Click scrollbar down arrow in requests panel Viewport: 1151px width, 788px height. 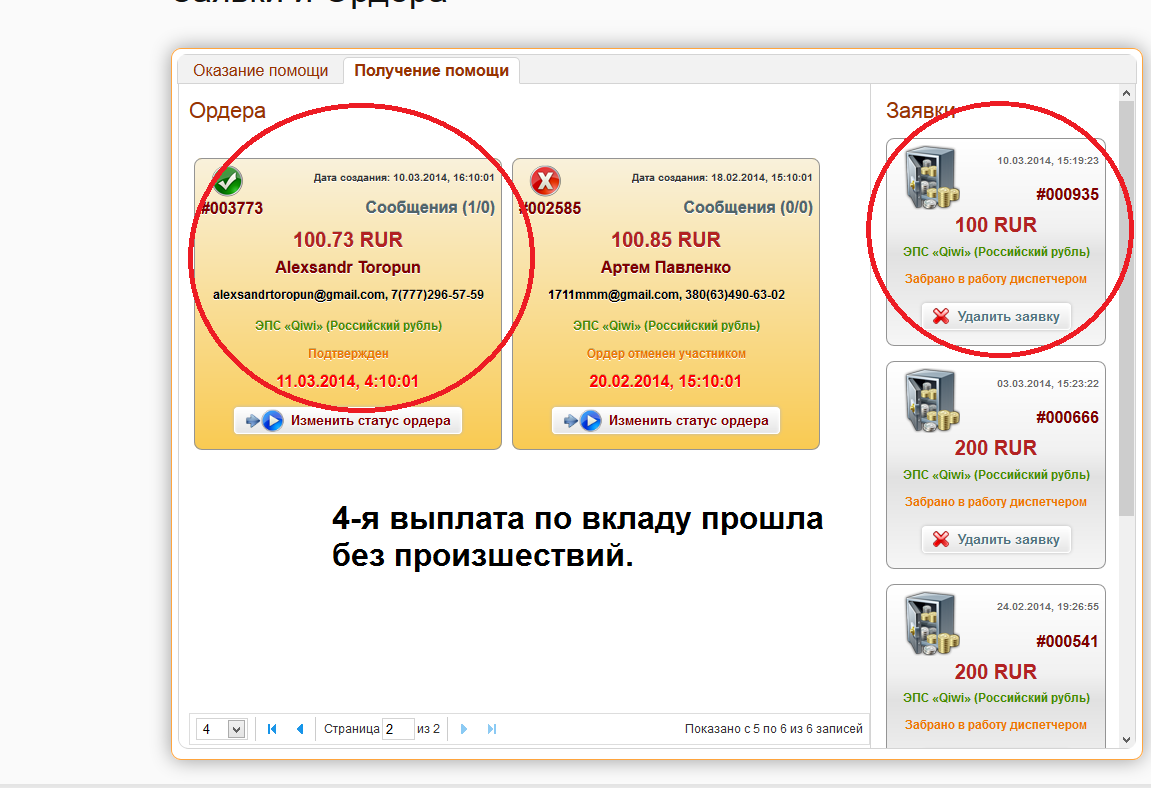[1126, 739]
